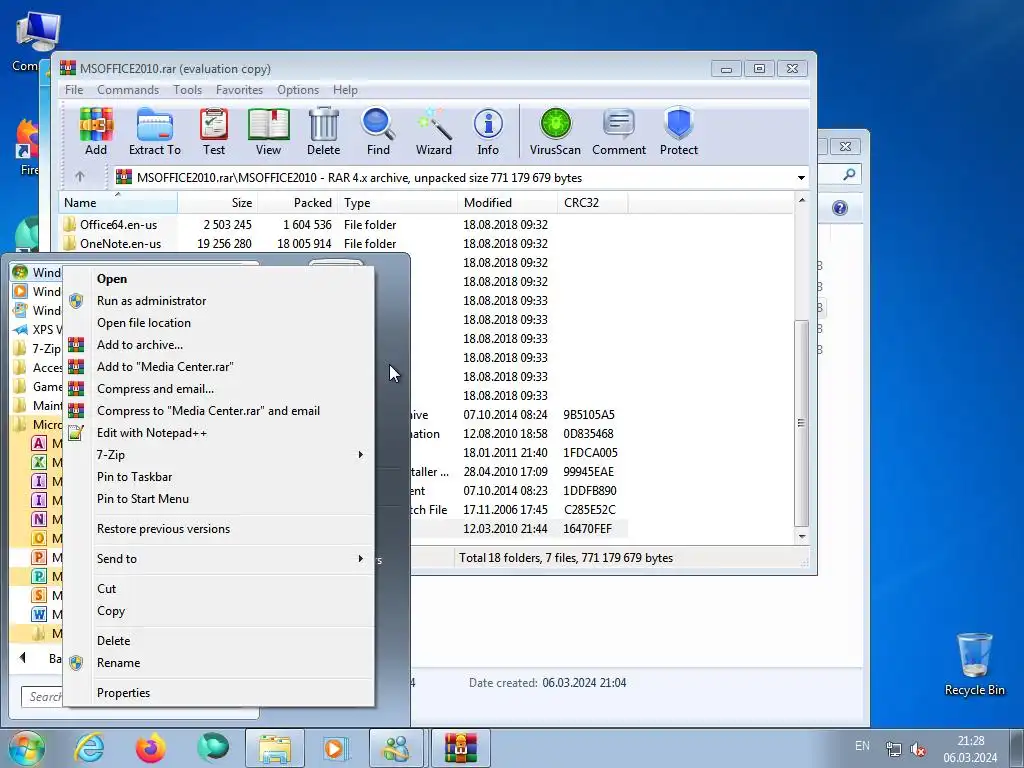The height and width of the screenshot is (768, 1024).
Task: Click the Back arrow in Start menu
Action: [23, 658]
